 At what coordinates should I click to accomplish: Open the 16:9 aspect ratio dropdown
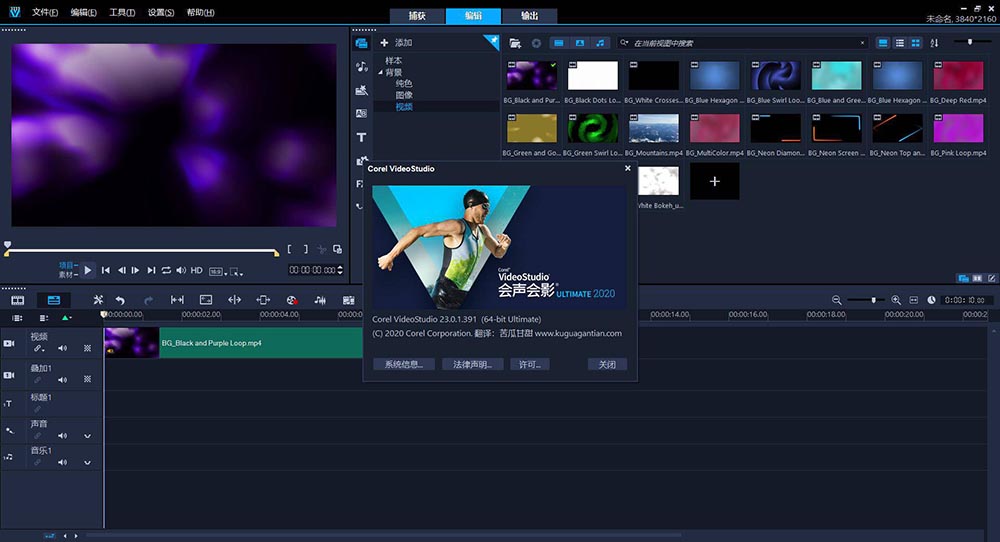(218, 272)
